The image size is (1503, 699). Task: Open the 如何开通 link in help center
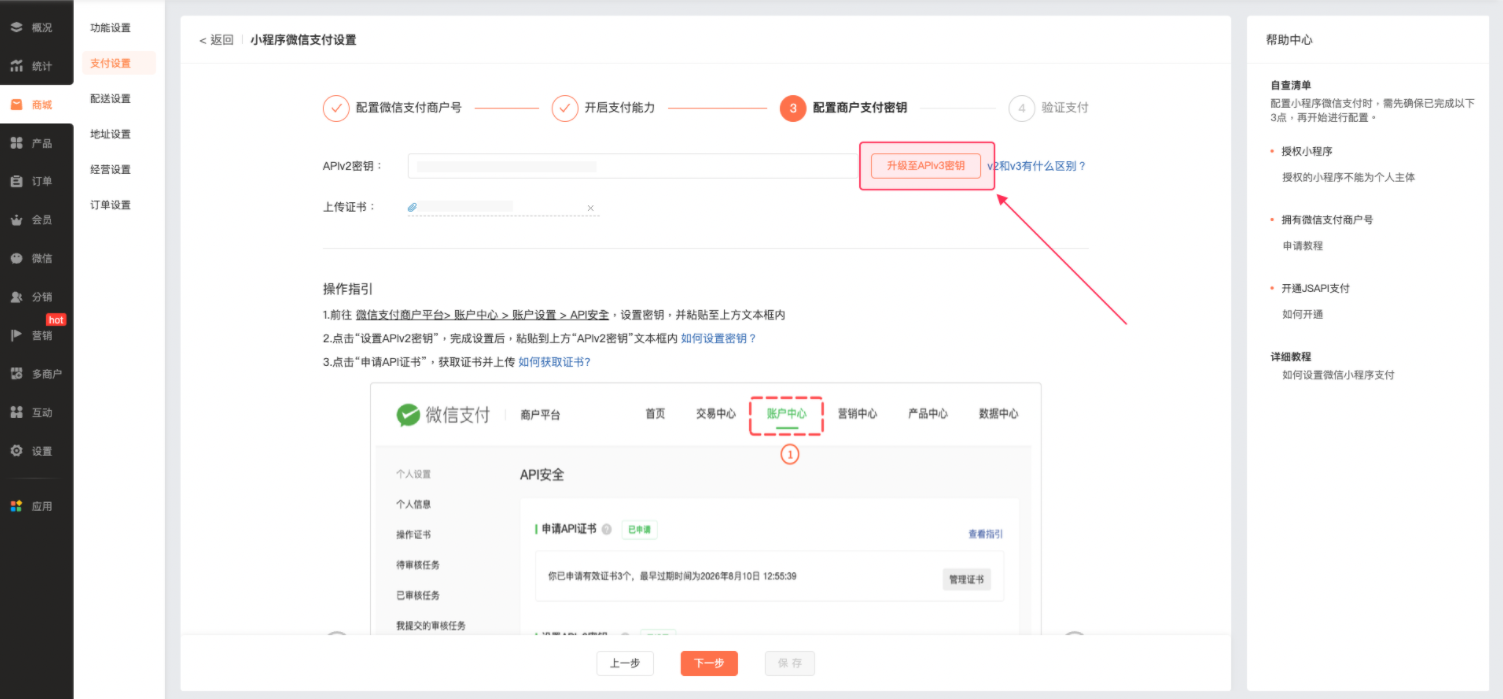(x=1303, y=314)
